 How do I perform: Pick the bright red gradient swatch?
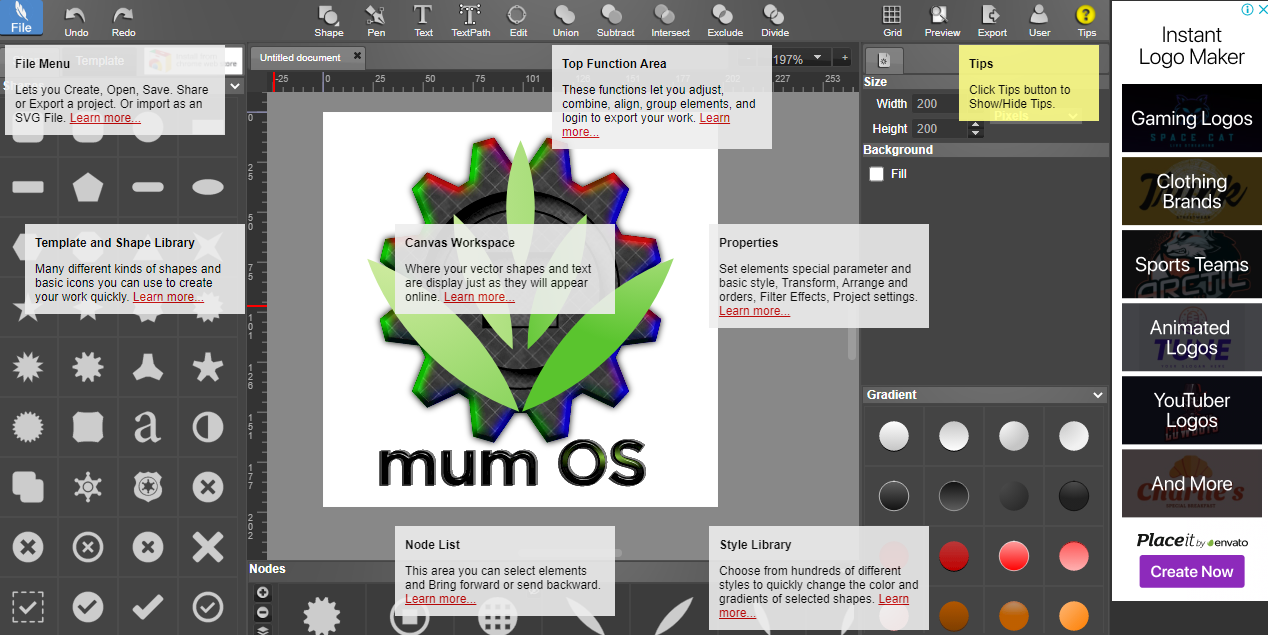click(1014, 555)
